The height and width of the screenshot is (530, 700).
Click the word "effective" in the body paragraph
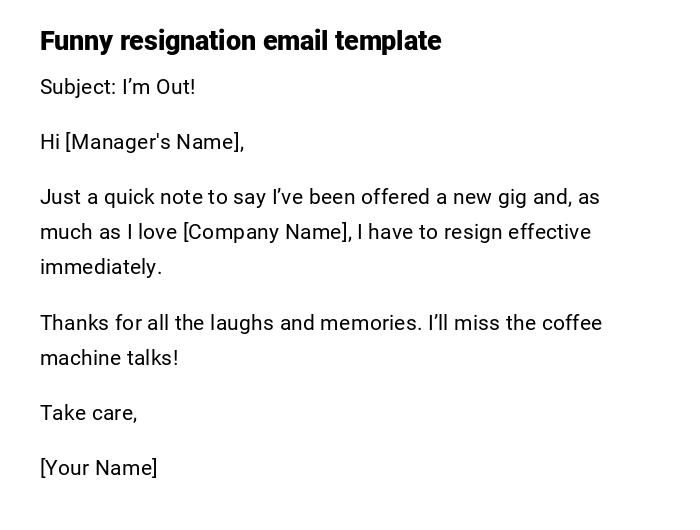(x=549, y=232)
